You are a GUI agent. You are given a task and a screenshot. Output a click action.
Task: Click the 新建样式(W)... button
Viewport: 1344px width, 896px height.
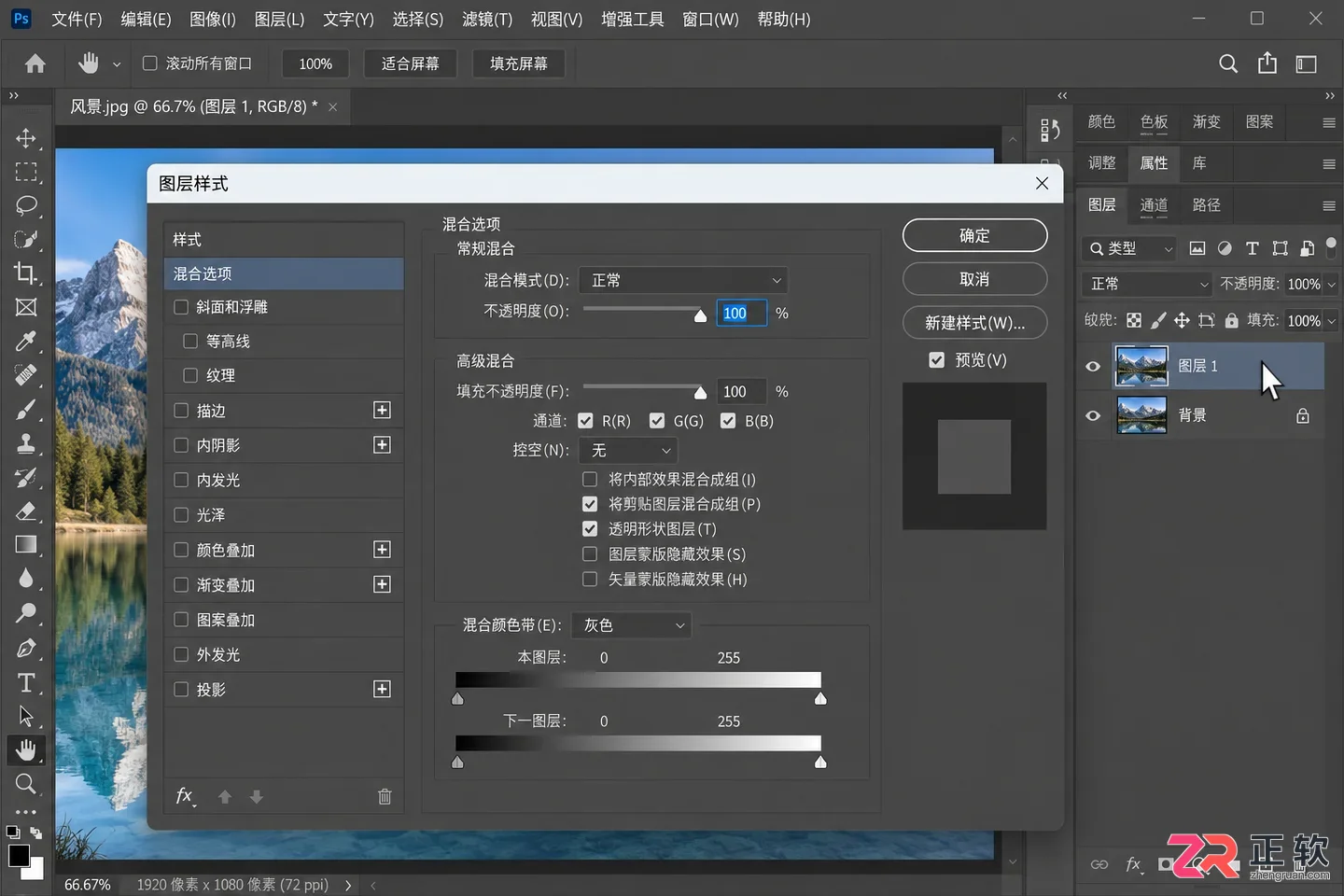[974, 323]
